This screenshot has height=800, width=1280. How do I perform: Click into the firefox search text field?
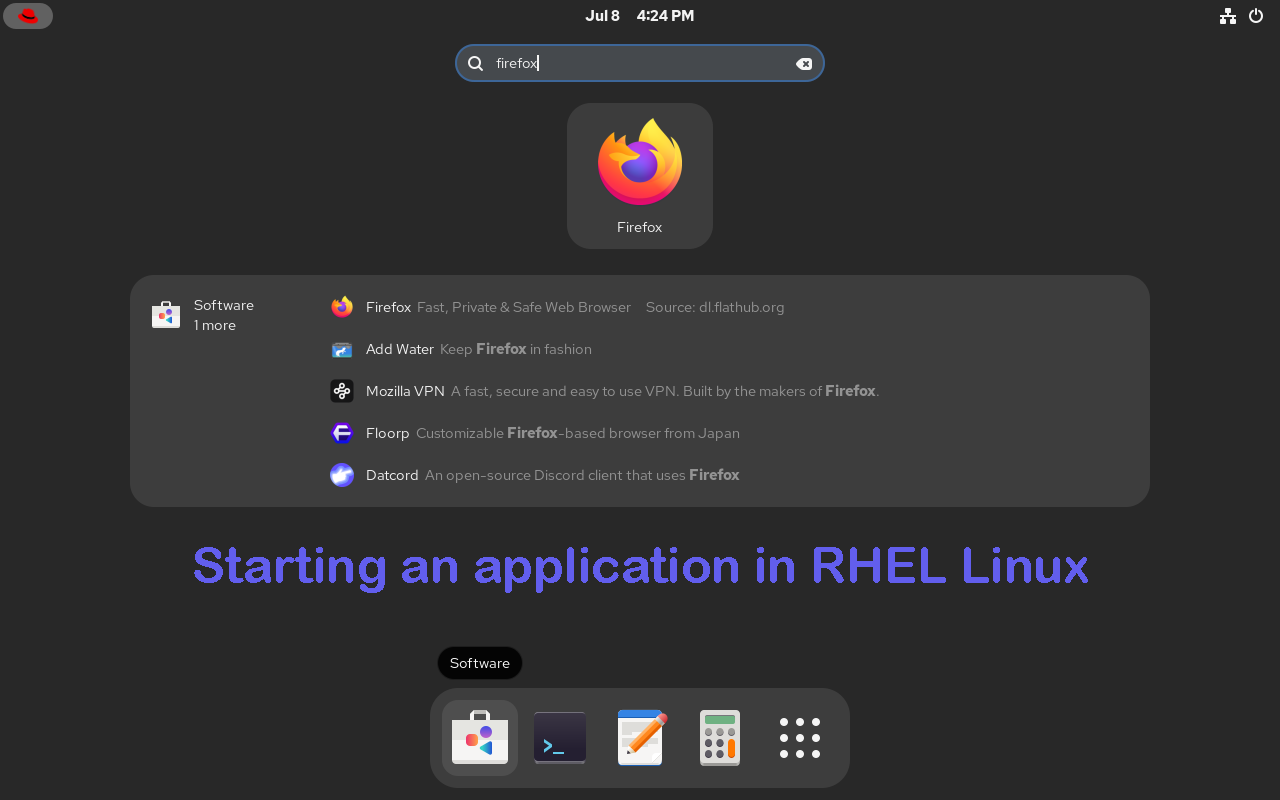click(640, 63)
